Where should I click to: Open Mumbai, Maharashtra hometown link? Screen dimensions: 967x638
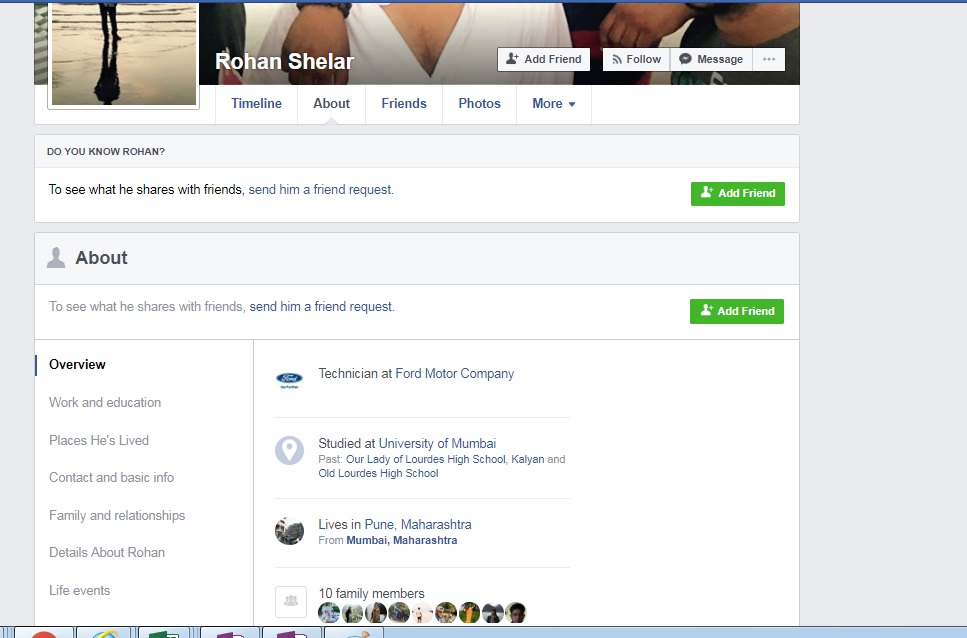click(x=401, y=540)
